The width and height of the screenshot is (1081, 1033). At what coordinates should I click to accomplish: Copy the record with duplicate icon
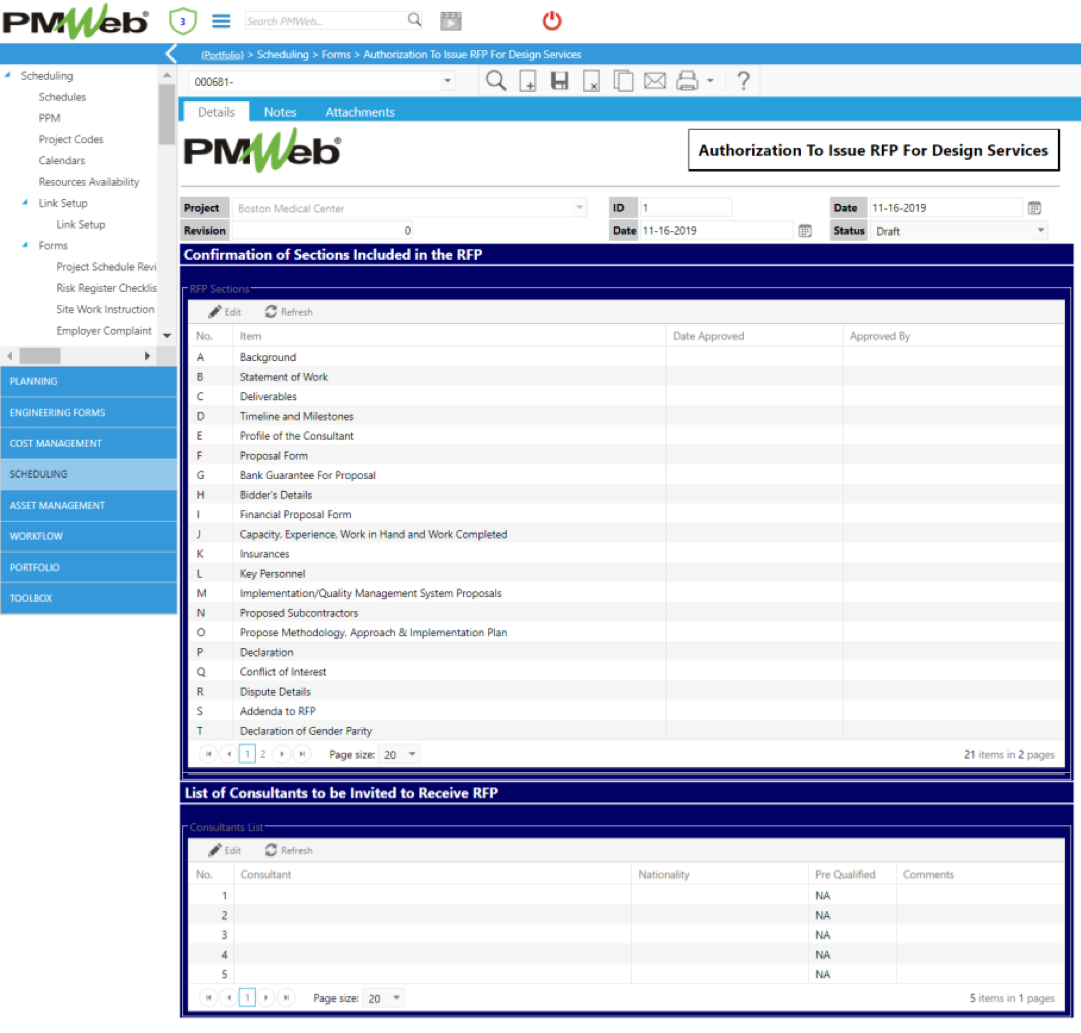click(x=623, y=81)
